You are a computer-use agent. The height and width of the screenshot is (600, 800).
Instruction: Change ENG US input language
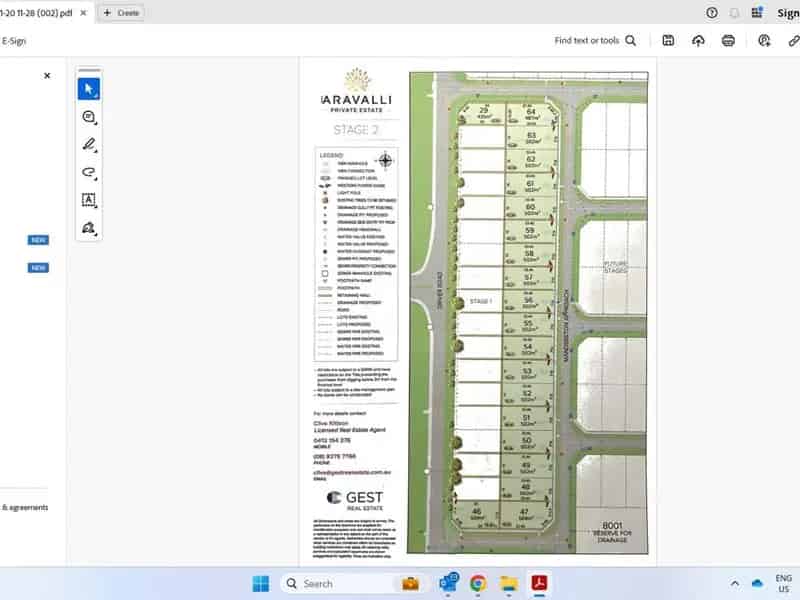(x=784, y=583)
